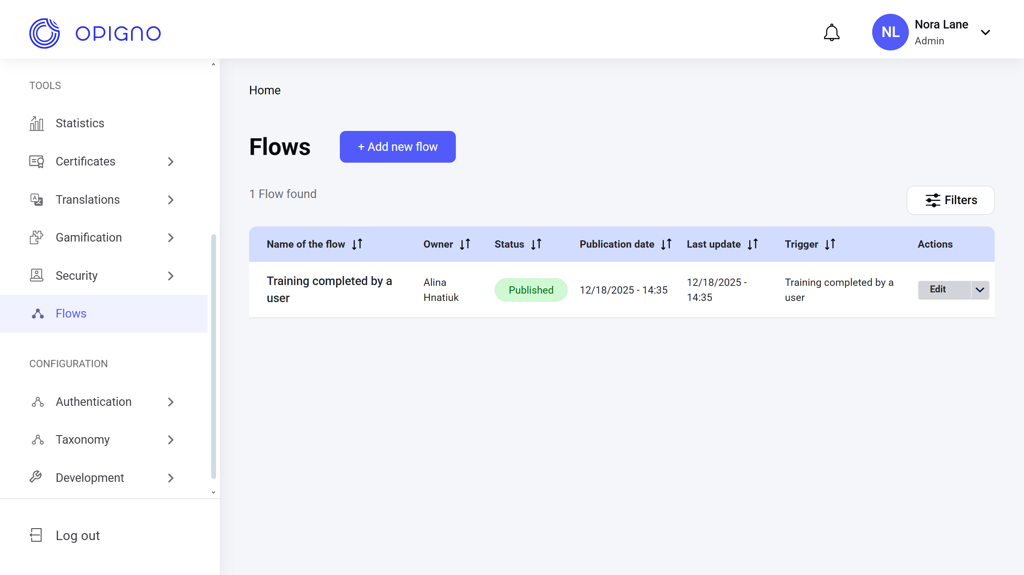Click the sidebar scrollbar thumb
Viewport: 1024px width, 575px height.
point(213,357)
